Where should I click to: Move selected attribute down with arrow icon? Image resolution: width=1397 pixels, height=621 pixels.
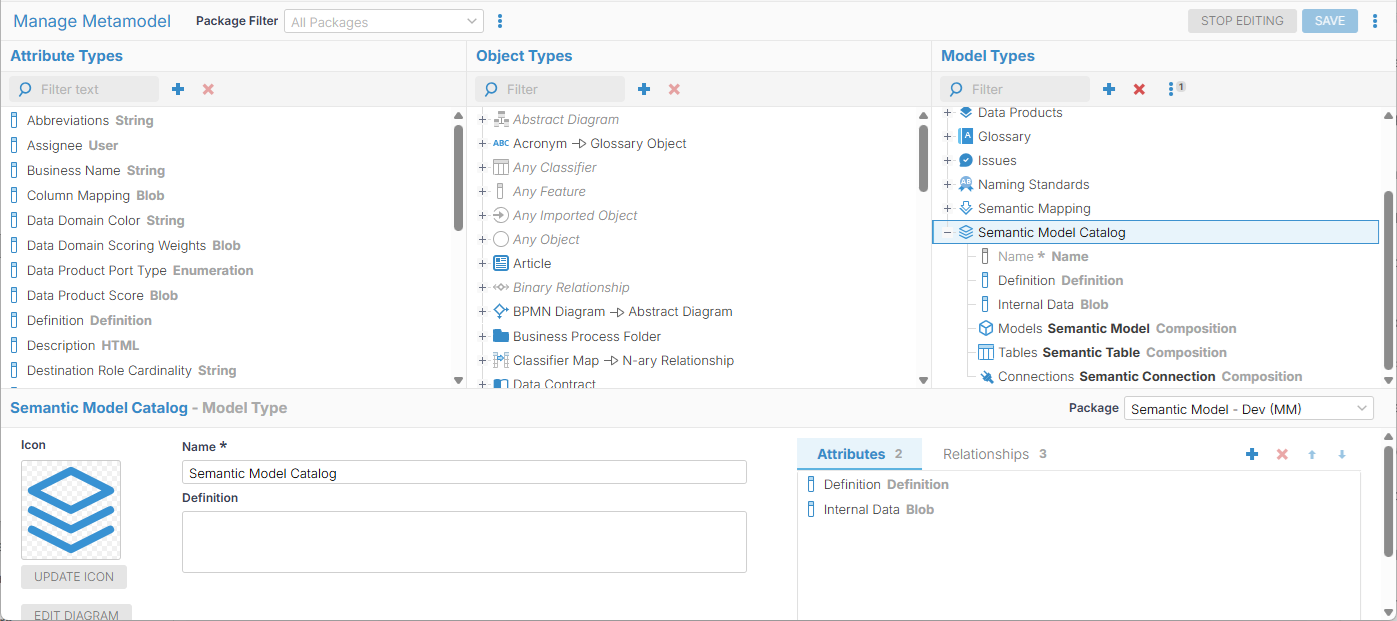(x=1342, y=454)
